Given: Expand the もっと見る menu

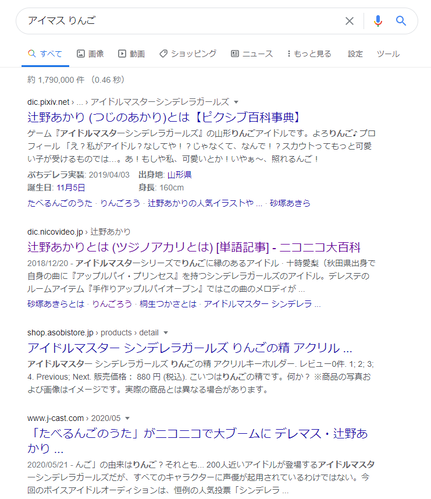Looking at the screenshot, I should [x=309, y=54].
